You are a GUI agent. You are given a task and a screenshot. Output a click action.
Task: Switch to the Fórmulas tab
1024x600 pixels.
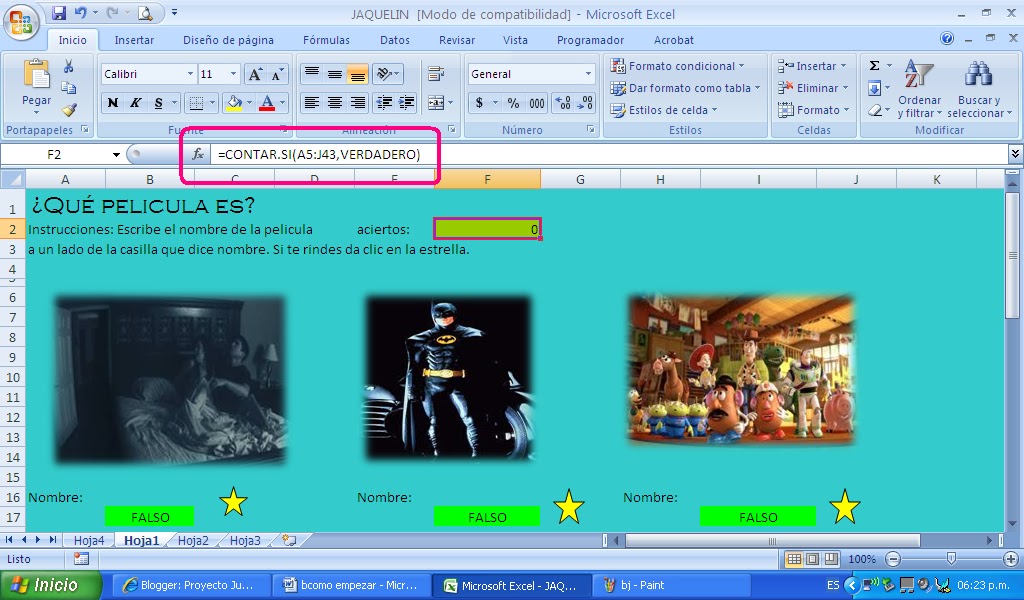(326, 40)
